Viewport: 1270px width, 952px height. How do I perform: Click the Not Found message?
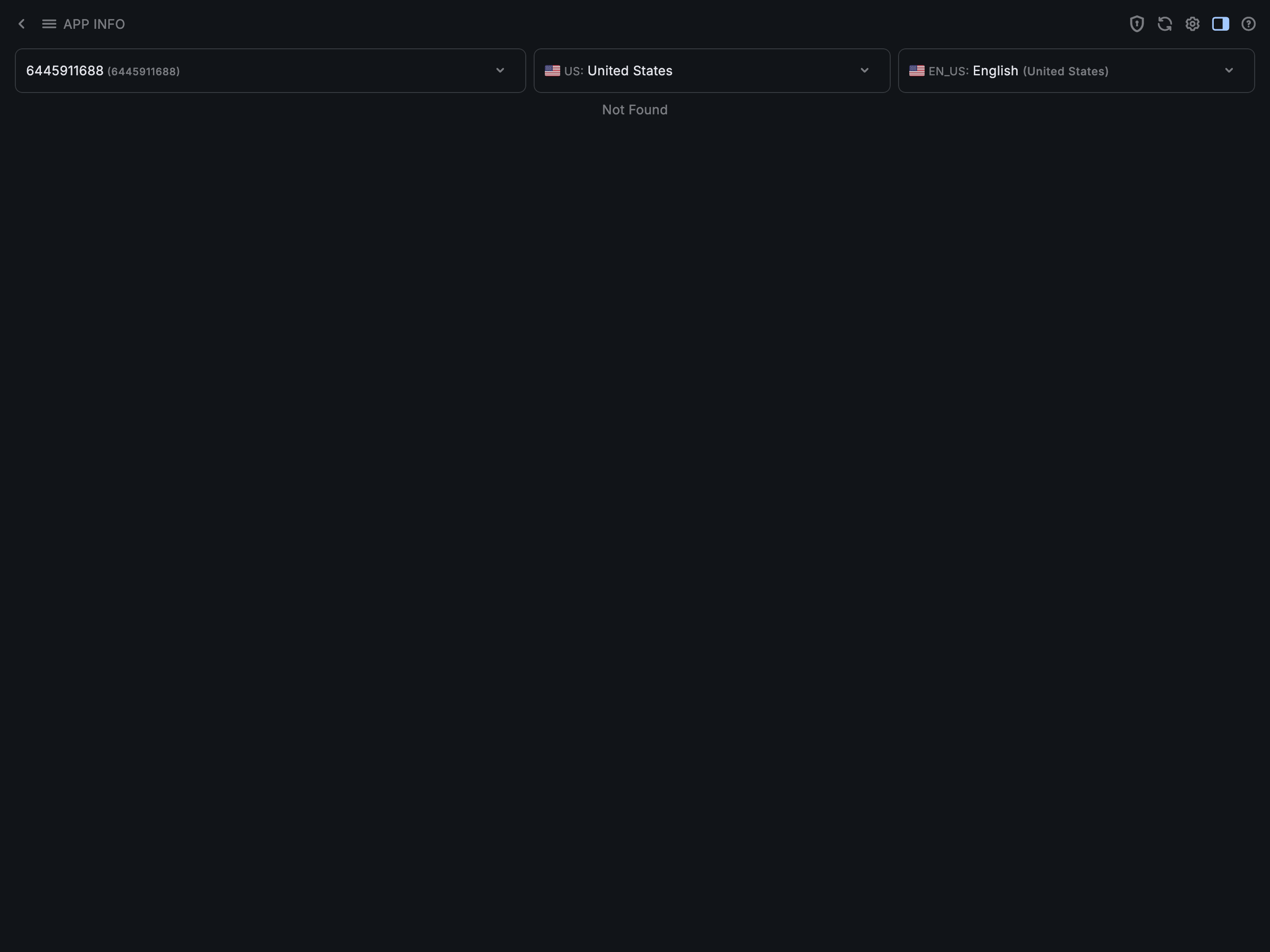[635, 109]
